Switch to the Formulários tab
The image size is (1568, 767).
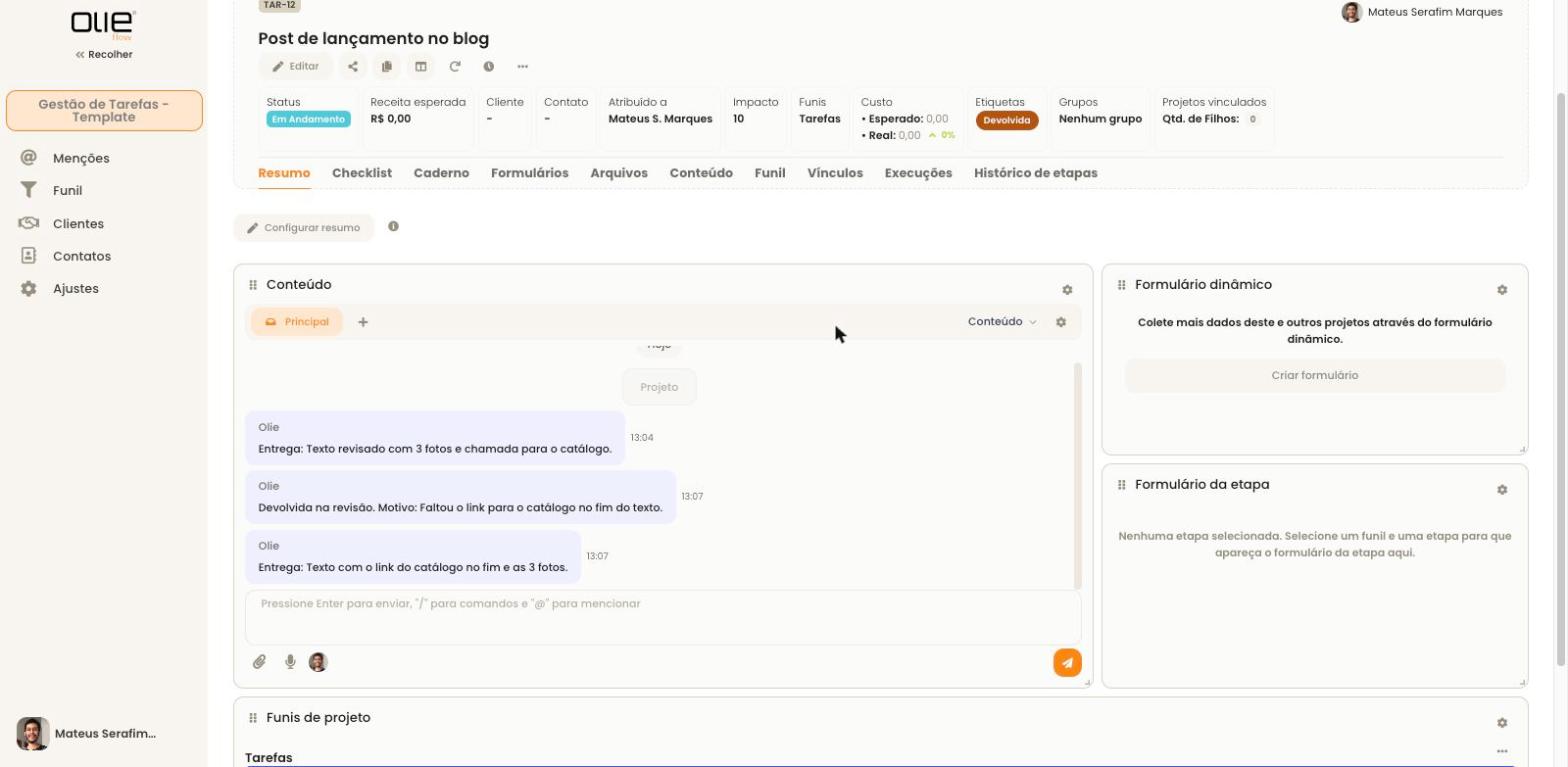(530, 173)
